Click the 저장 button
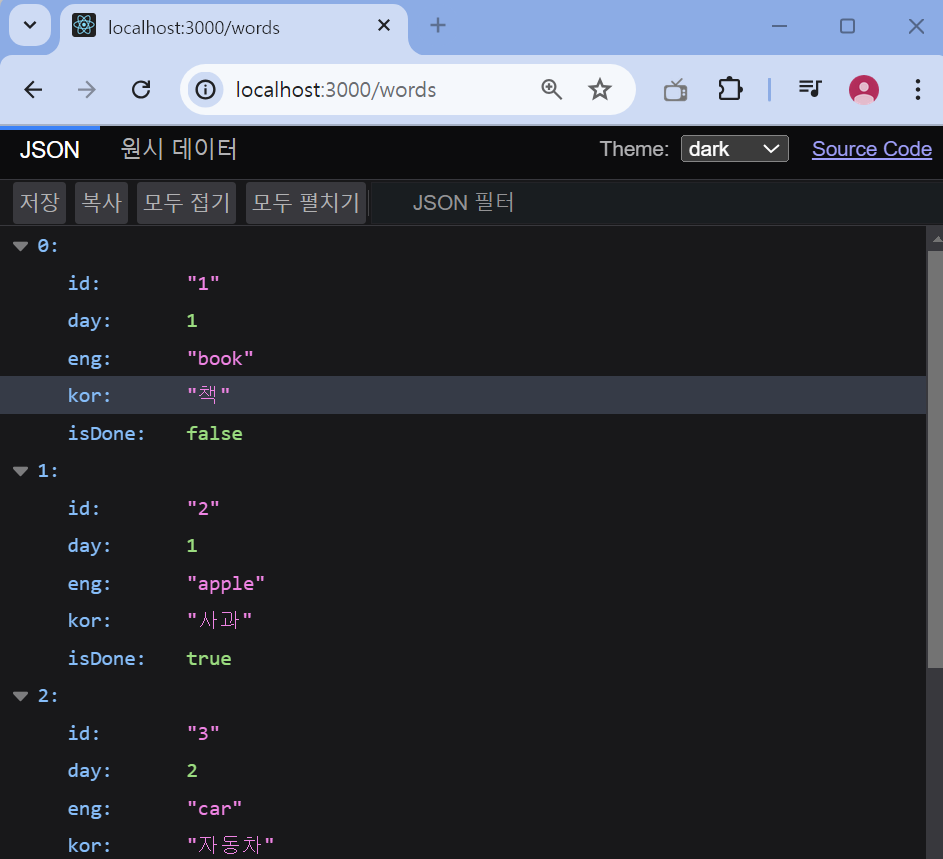Image resolution: width=943 pixels, height=859 pixels. point(40,203)
